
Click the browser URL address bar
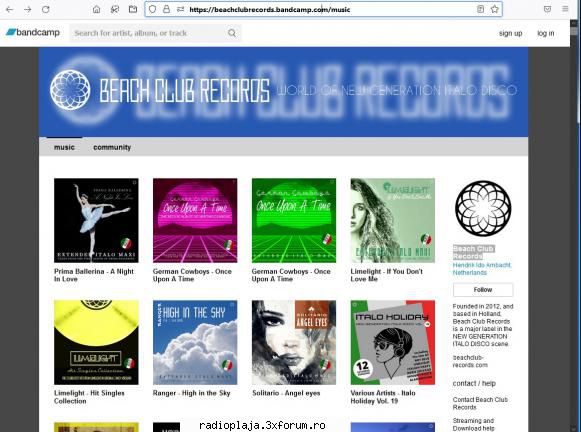(323, 10)
